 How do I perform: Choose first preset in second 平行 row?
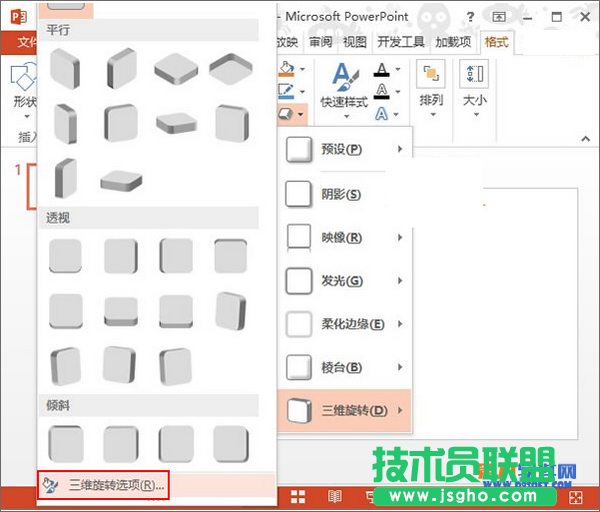[x=65, y=124]
